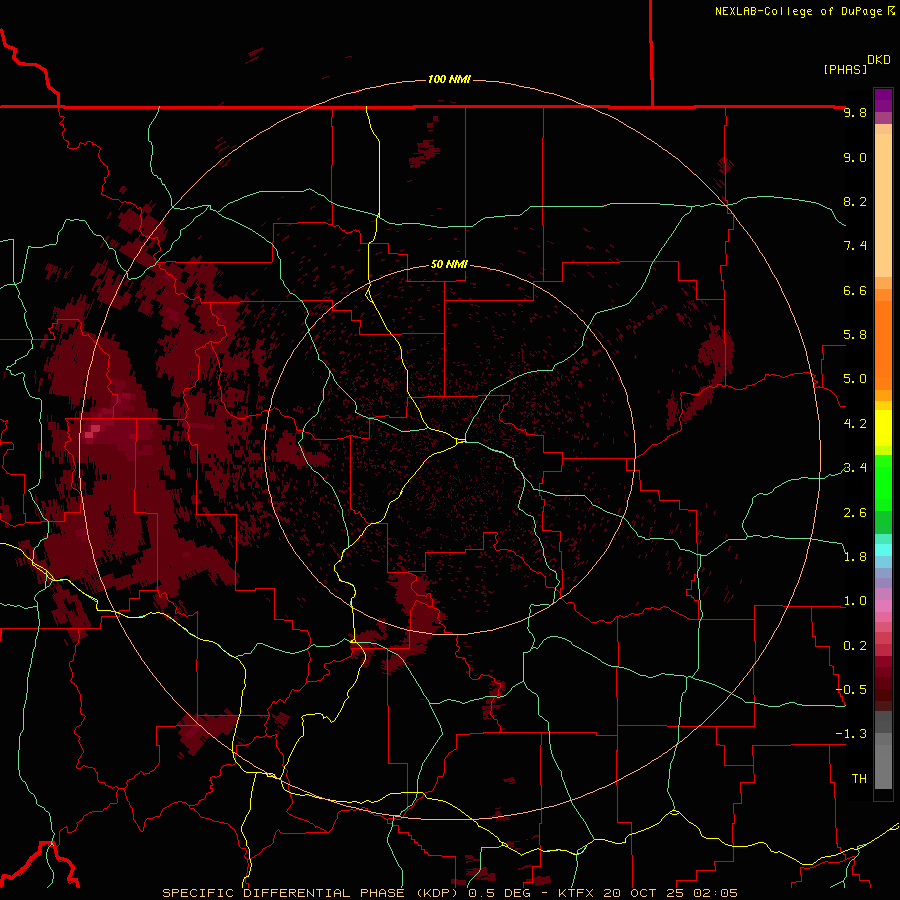Image resolution: width=900 pixels, height=900 pixels.
Task: Select the 3.4 scale value
Action: coord(855,468)
